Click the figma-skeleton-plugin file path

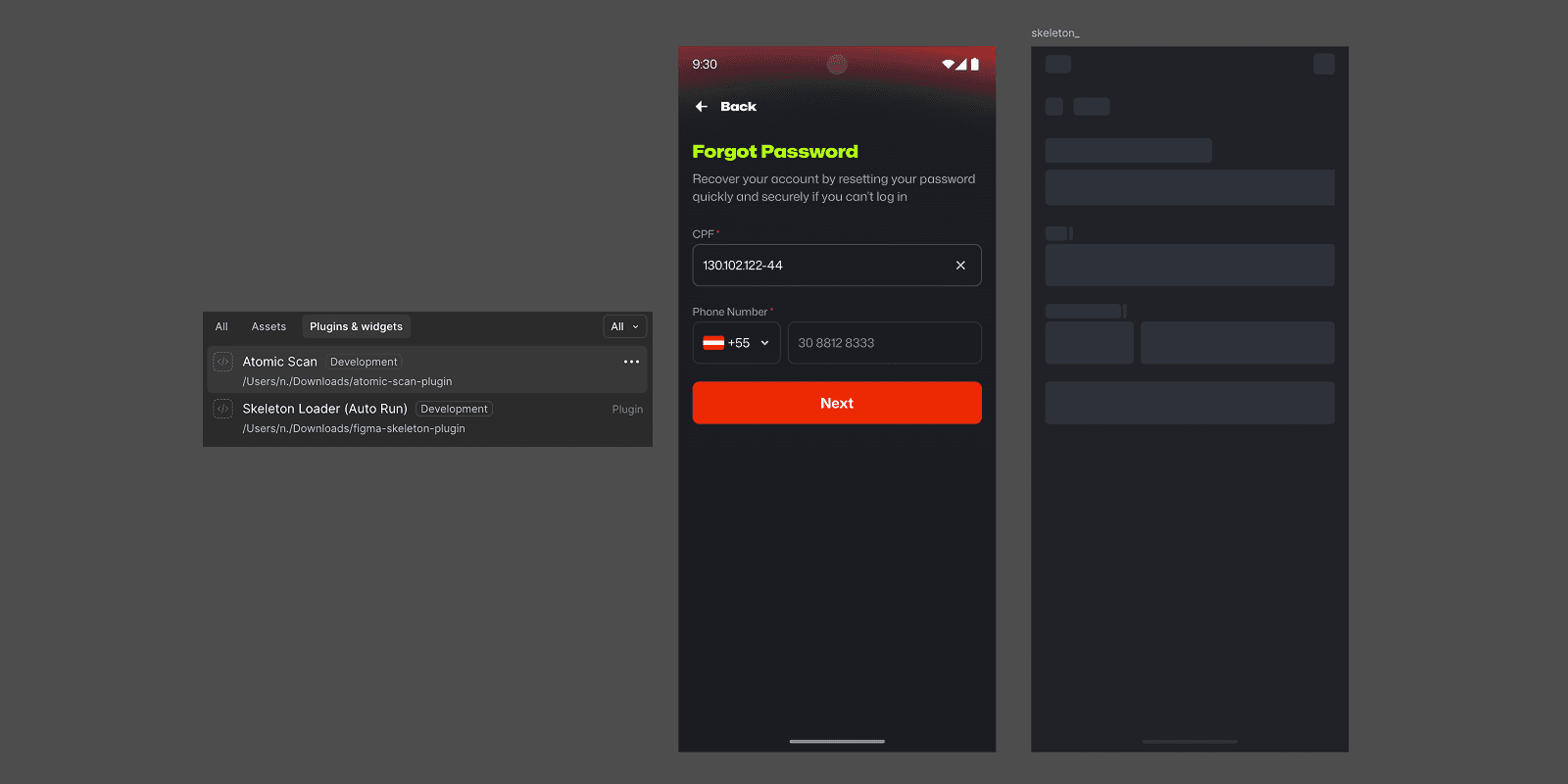tap(354, 429)
